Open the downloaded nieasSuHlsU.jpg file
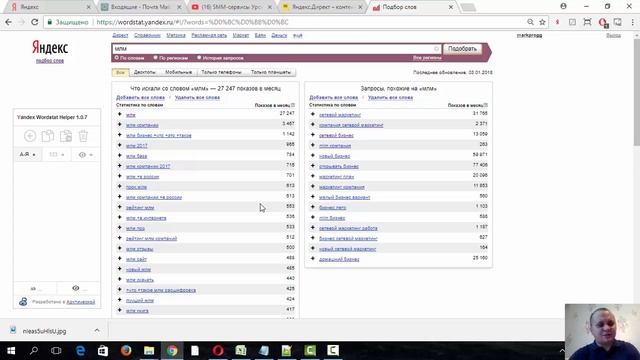Image resolution: width=640 pixels, height=360 pixels. (44, 331)
